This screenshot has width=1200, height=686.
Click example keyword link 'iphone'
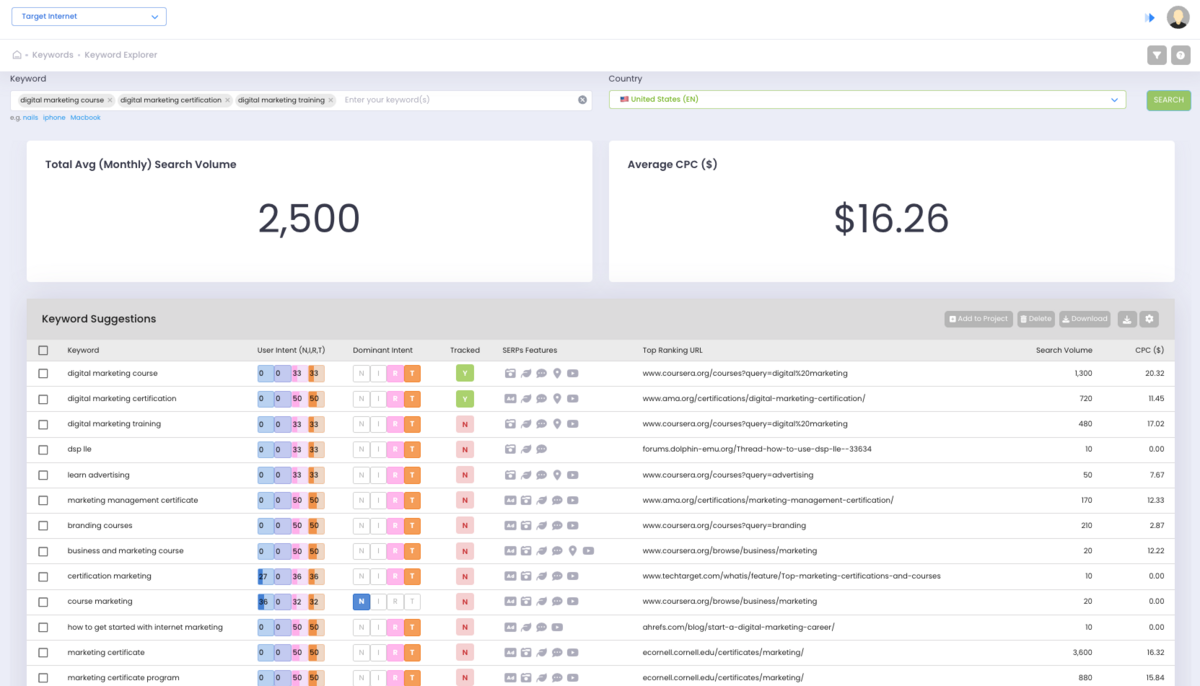tap(54, 118)
